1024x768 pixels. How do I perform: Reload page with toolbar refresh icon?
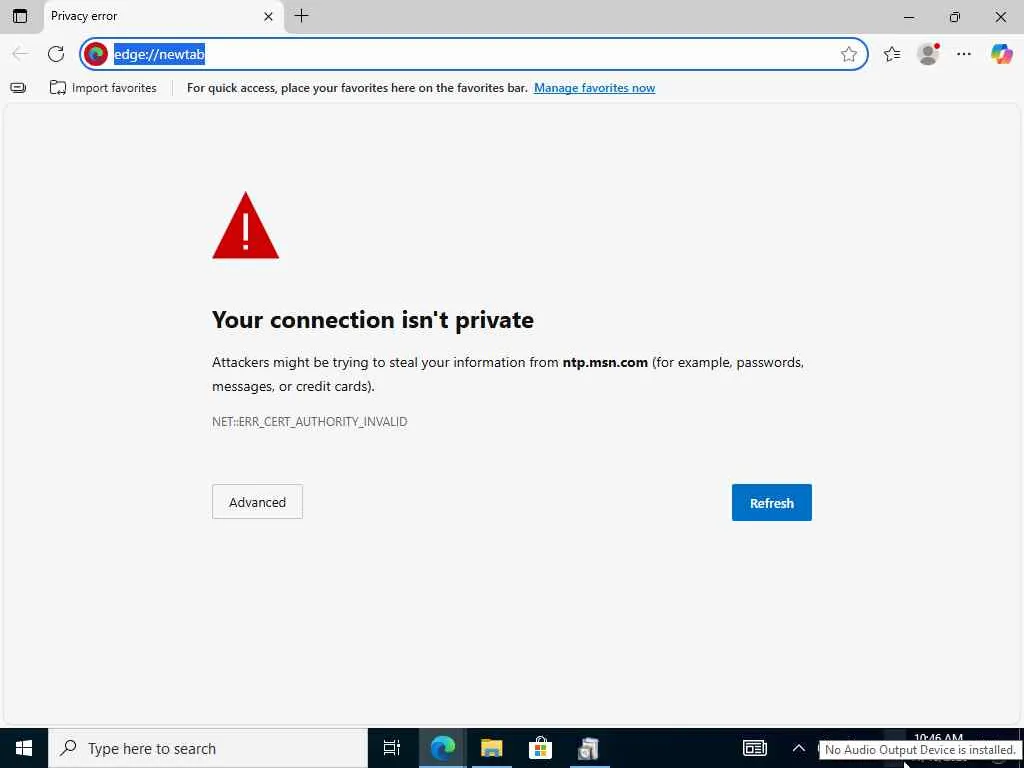point(56,54)
